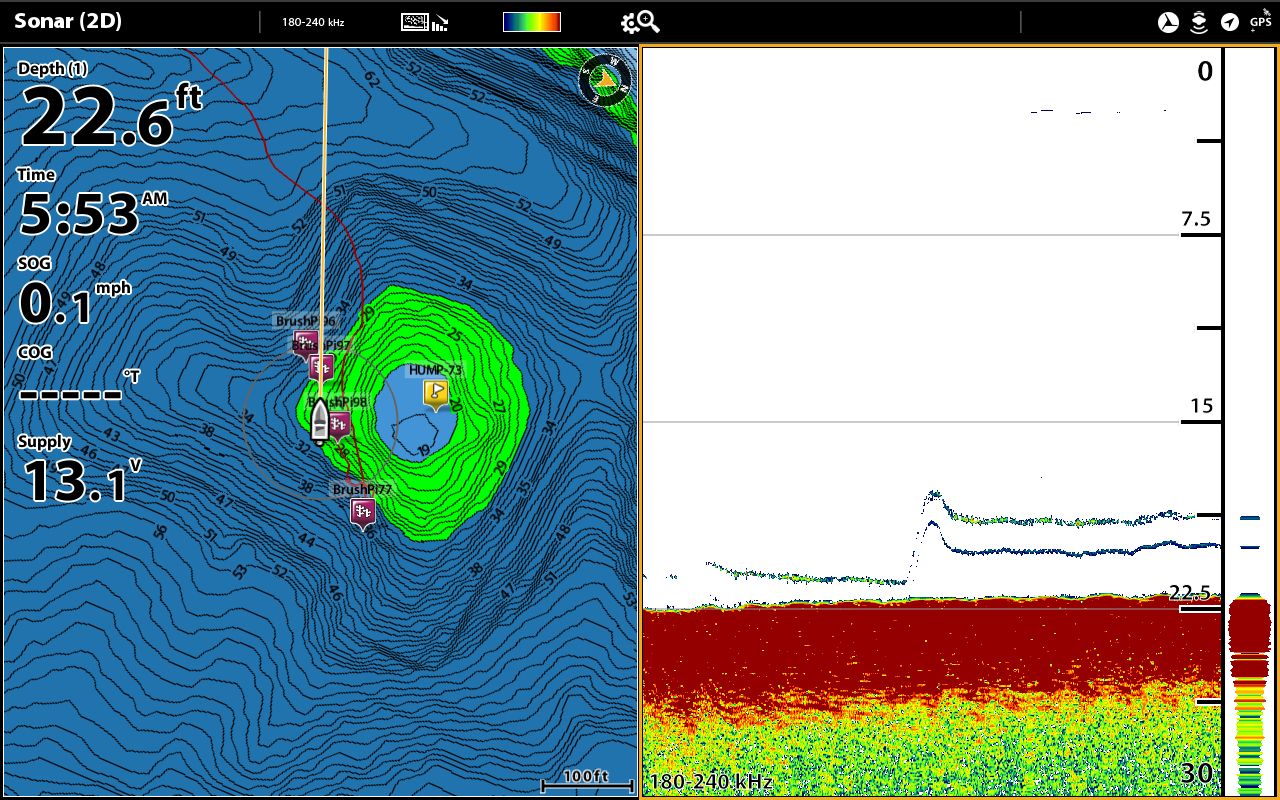This screenshot has height=800, width=1280.
Task: Open the Sonar (2D) view title menu
Action: pos(68,21)
